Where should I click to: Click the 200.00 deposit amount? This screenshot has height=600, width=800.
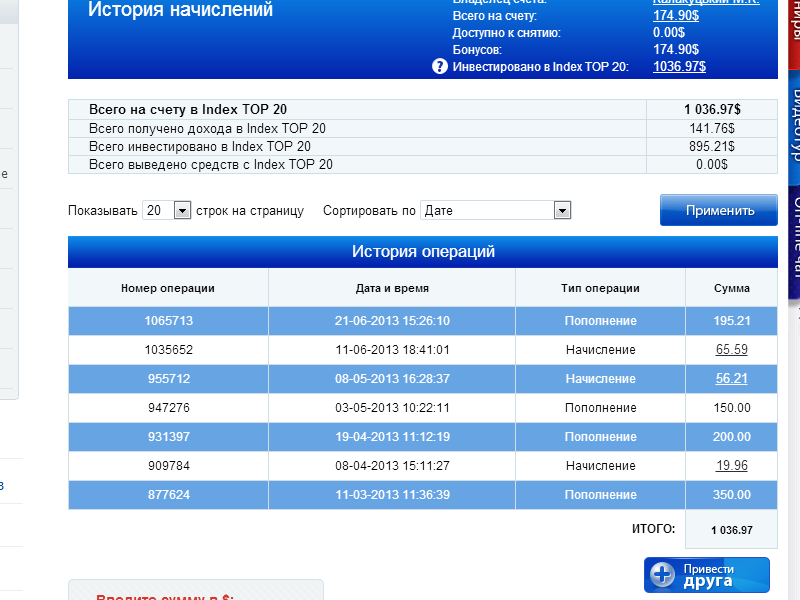click(732, 437)
